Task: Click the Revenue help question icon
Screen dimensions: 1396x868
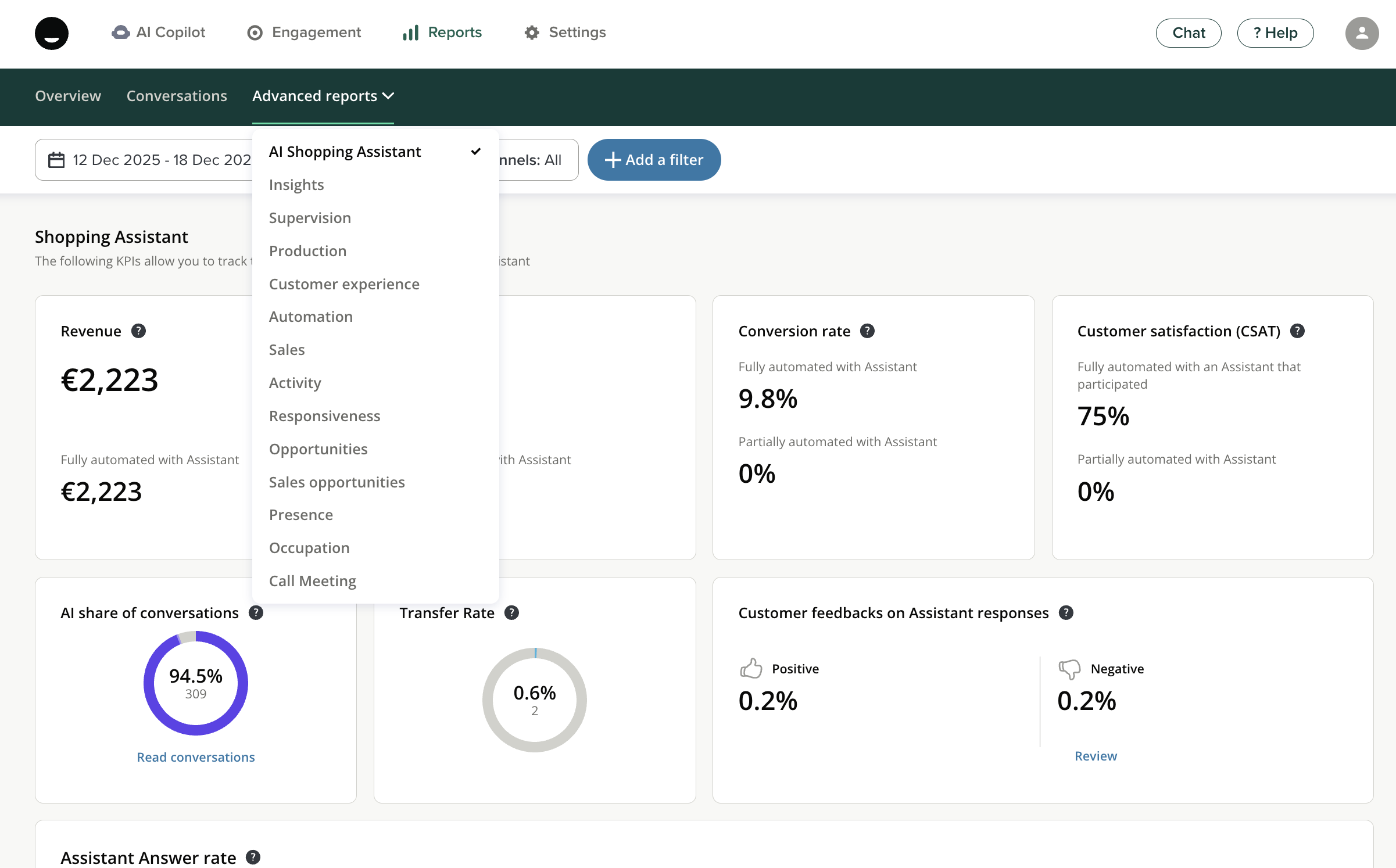Action: (x=138, y=331)
